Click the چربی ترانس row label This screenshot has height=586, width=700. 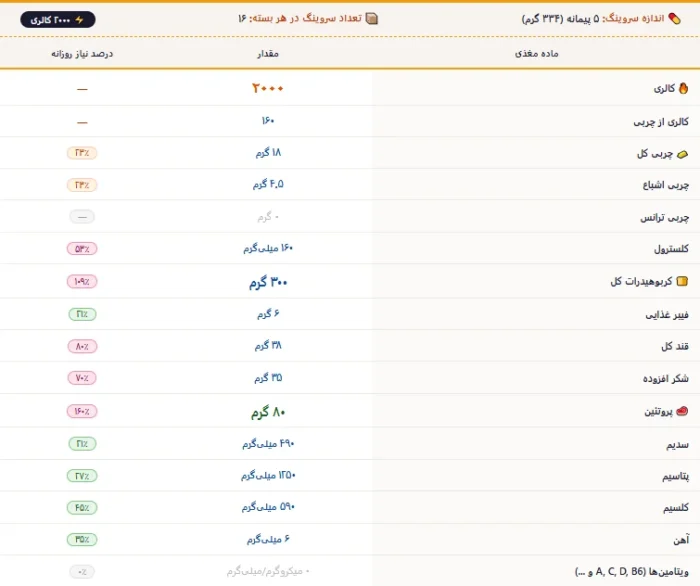point(665,217)
